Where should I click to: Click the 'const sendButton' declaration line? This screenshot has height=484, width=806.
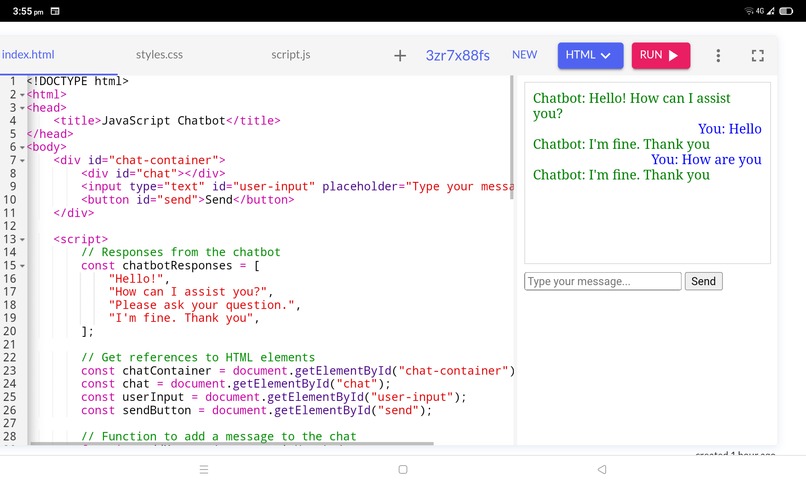(x=257, y=411)
